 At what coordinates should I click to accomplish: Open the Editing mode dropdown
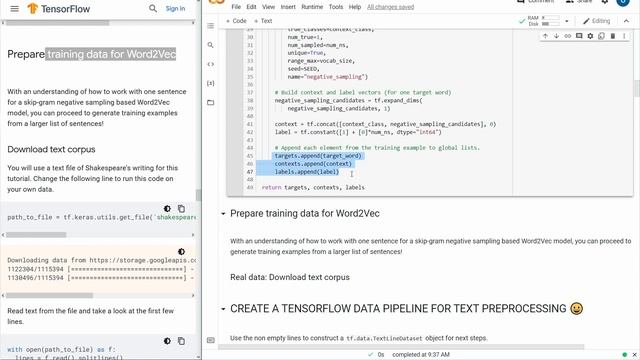596,21
